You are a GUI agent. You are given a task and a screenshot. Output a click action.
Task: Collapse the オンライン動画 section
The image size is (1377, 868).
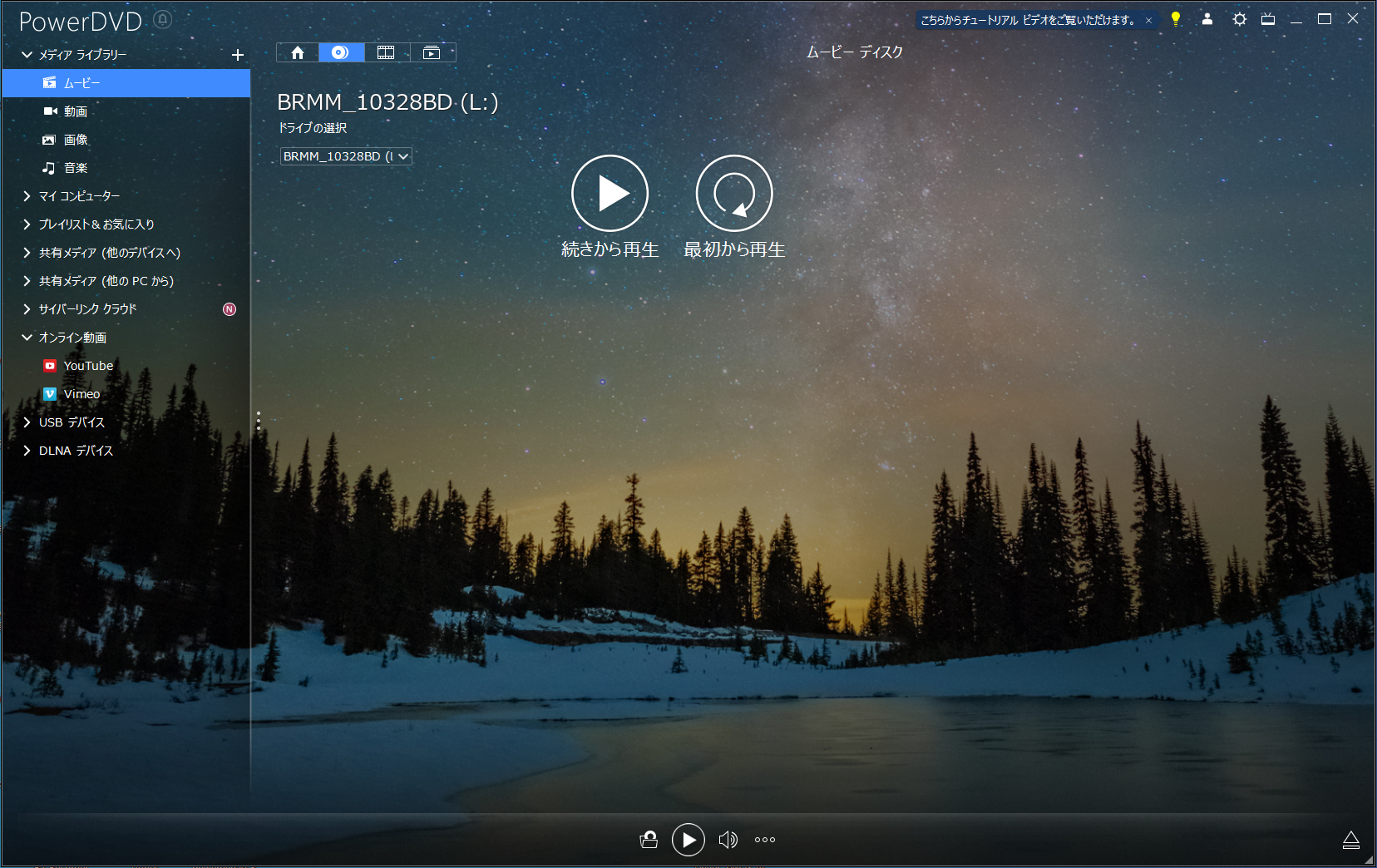(x=27, y=338)
